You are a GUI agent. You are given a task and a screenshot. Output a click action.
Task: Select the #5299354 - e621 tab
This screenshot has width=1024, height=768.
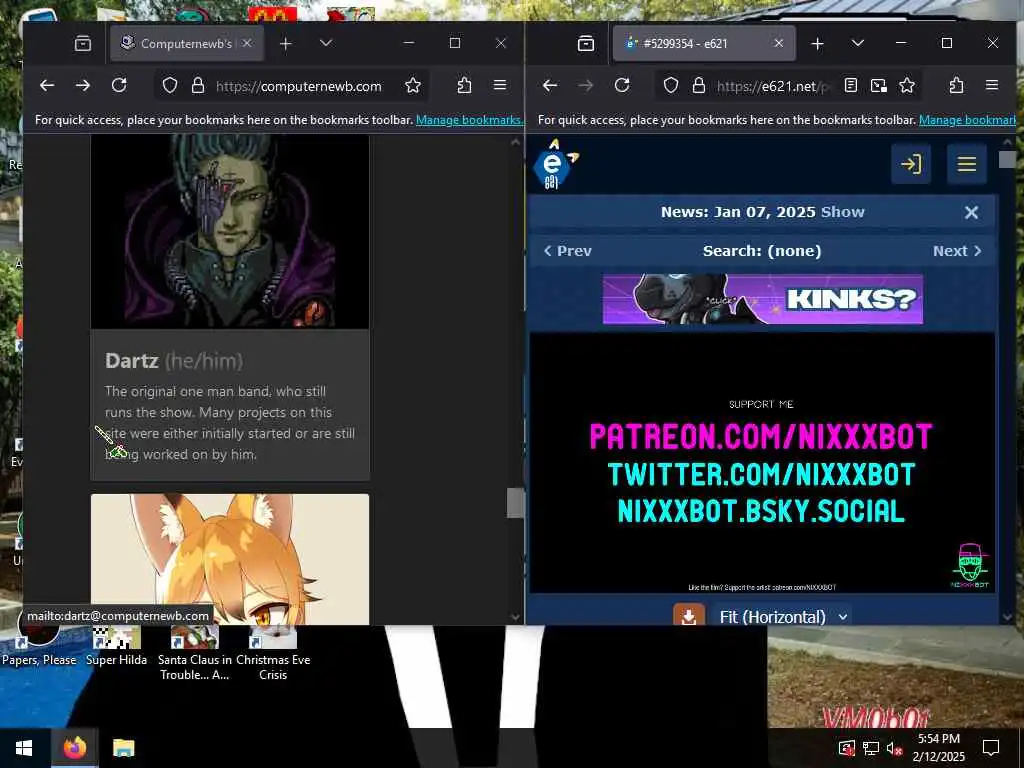click(x=704, y=44)
